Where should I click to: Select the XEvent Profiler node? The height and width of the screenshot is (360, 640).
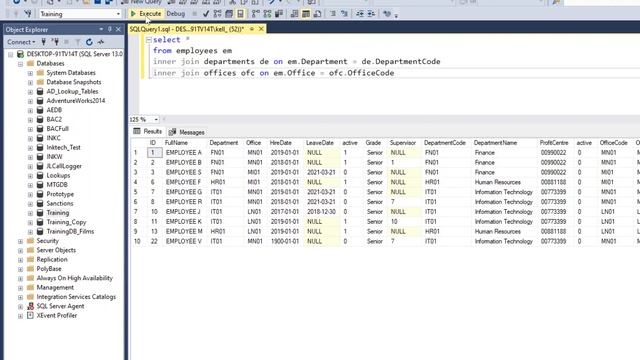click(x=57, y=316)
